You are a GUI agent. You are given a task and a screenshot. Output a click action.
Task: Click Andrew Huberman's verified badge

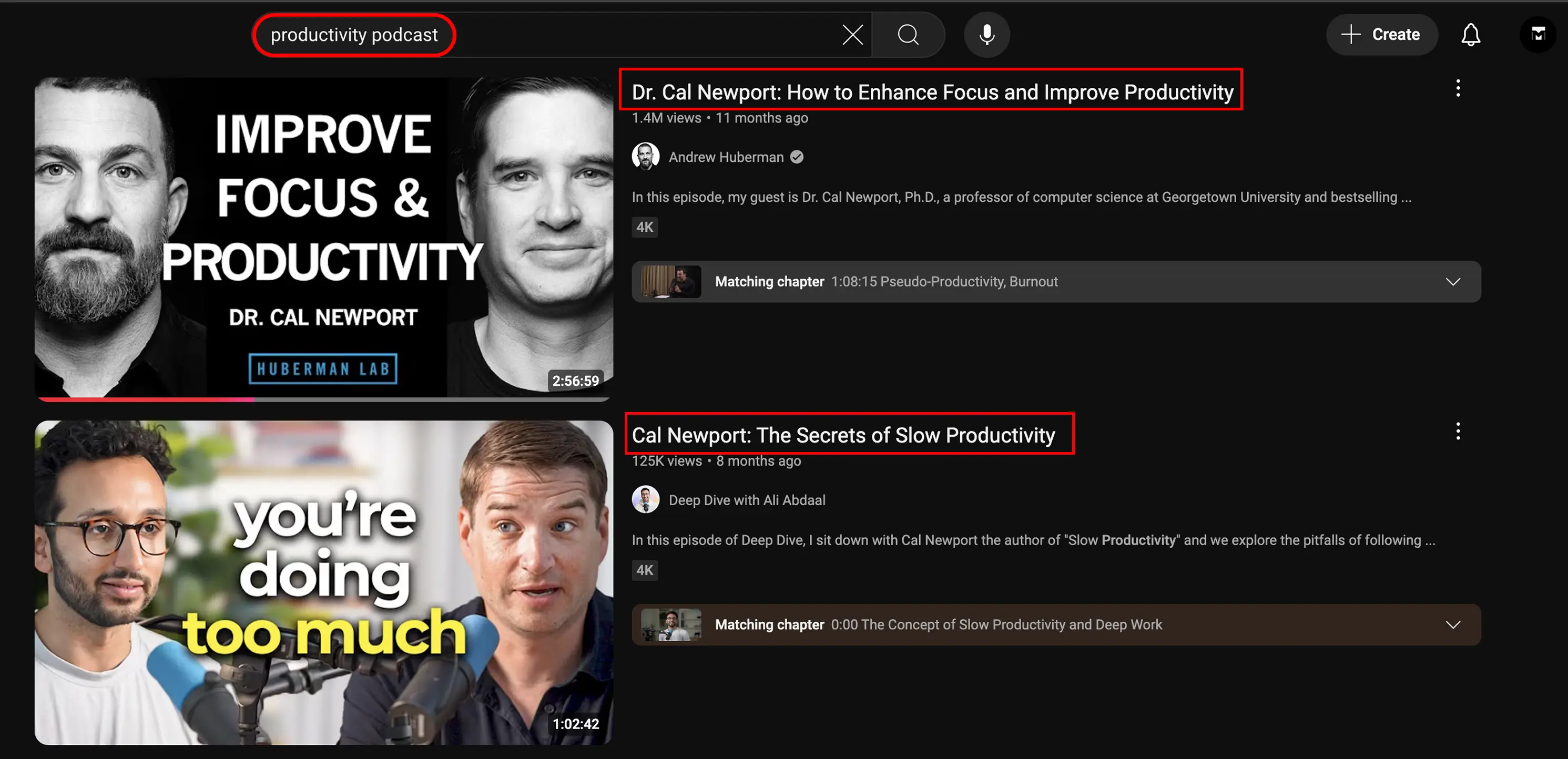(x=796, y=157)
